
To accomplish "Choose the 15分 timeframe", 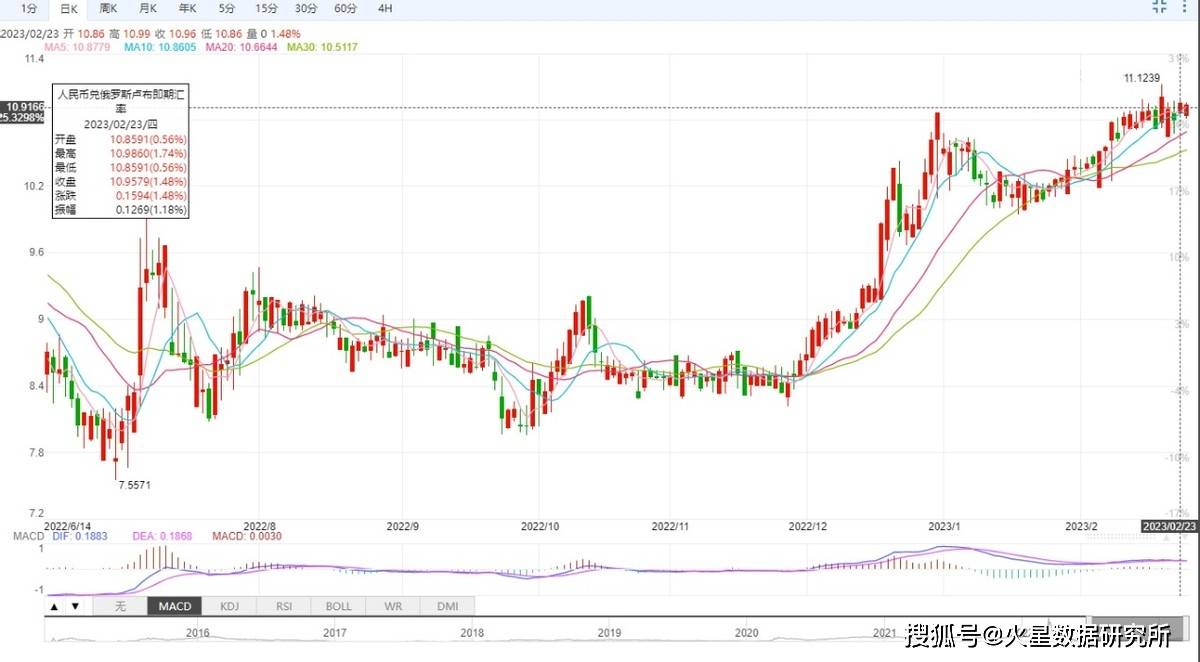I will click(266, 8).
